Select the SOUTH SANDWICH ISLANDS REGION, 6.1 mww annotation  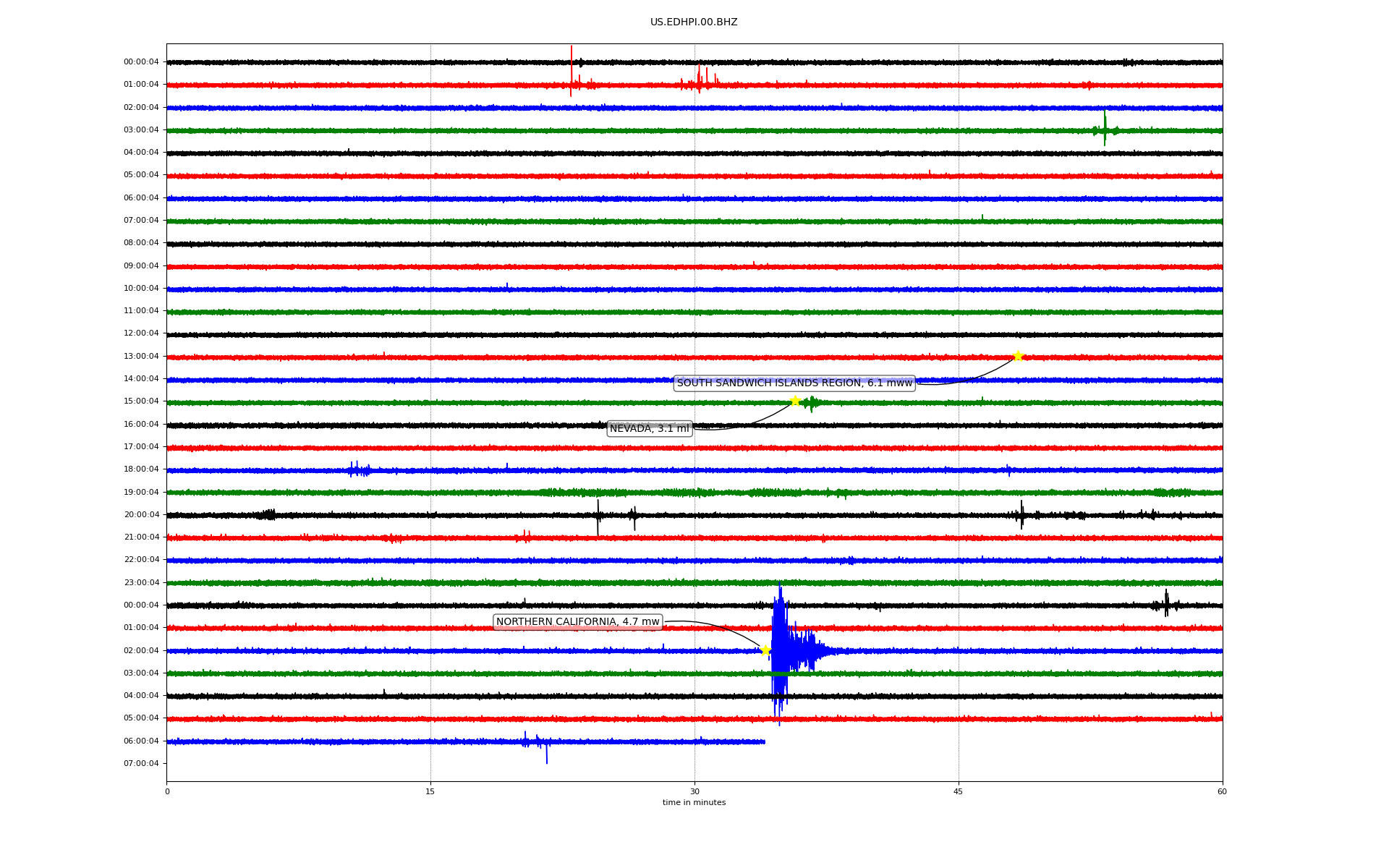[794, 383]
